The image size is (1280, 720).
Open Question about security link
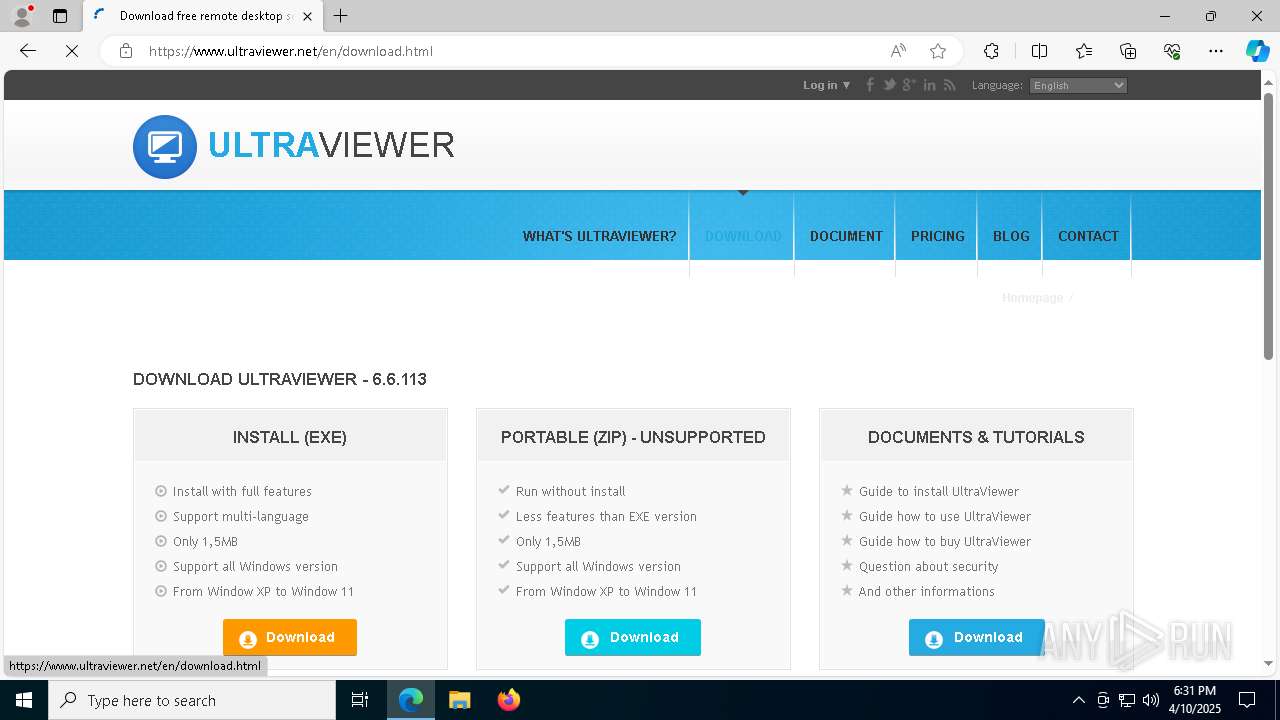[929, 566]
